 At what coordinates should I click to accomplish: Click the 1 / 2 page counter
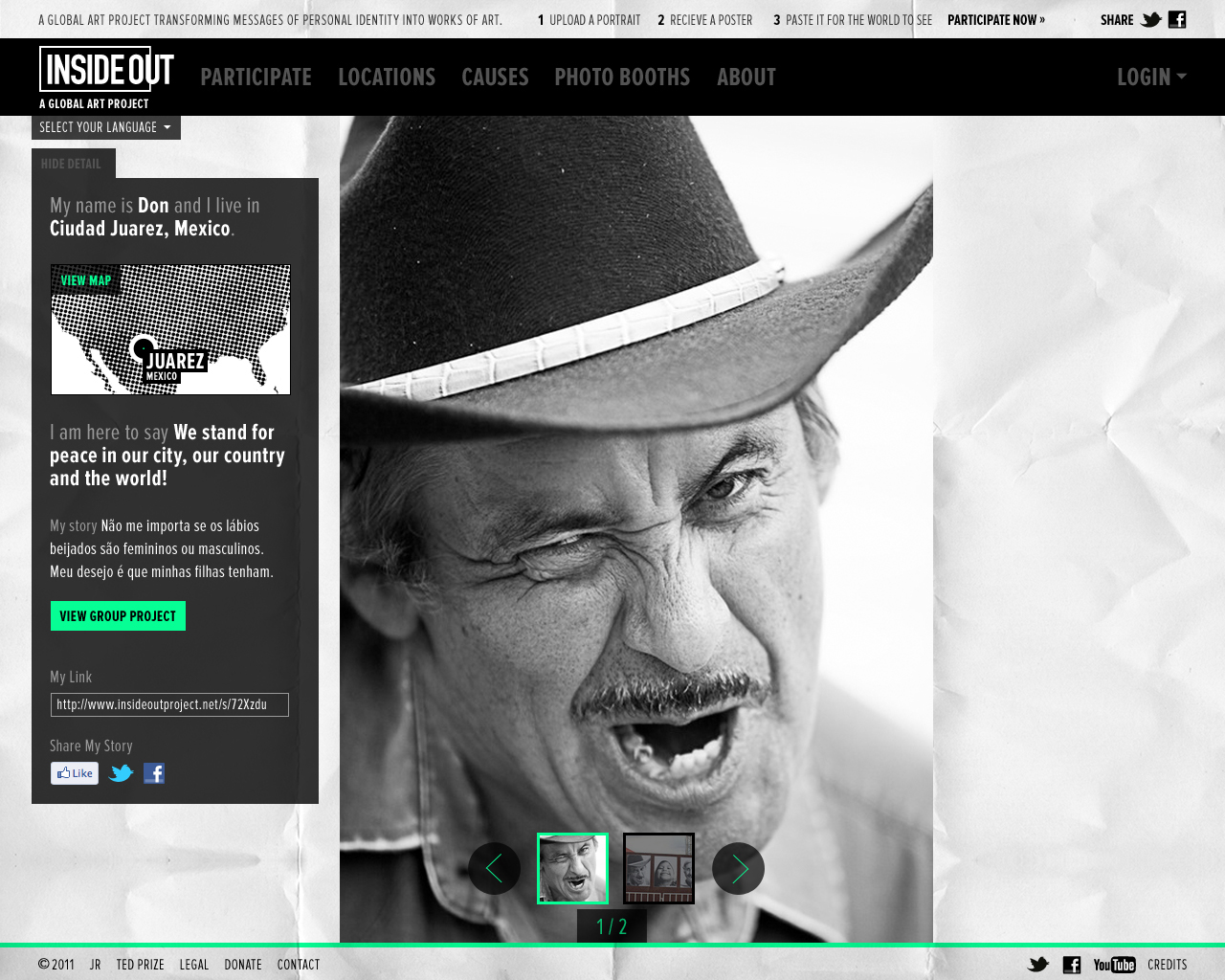point(612,926)
